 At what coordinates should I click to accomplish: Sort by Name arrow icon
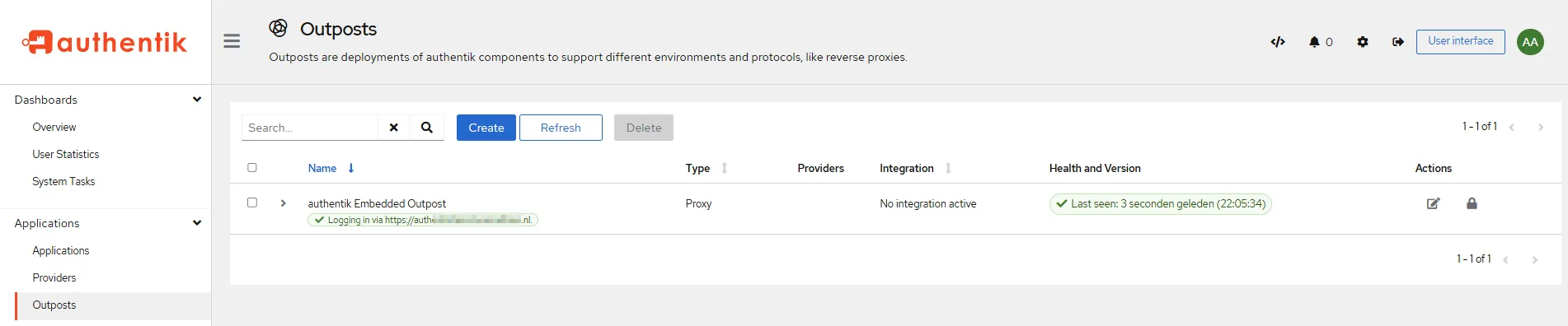pos(351,168)
